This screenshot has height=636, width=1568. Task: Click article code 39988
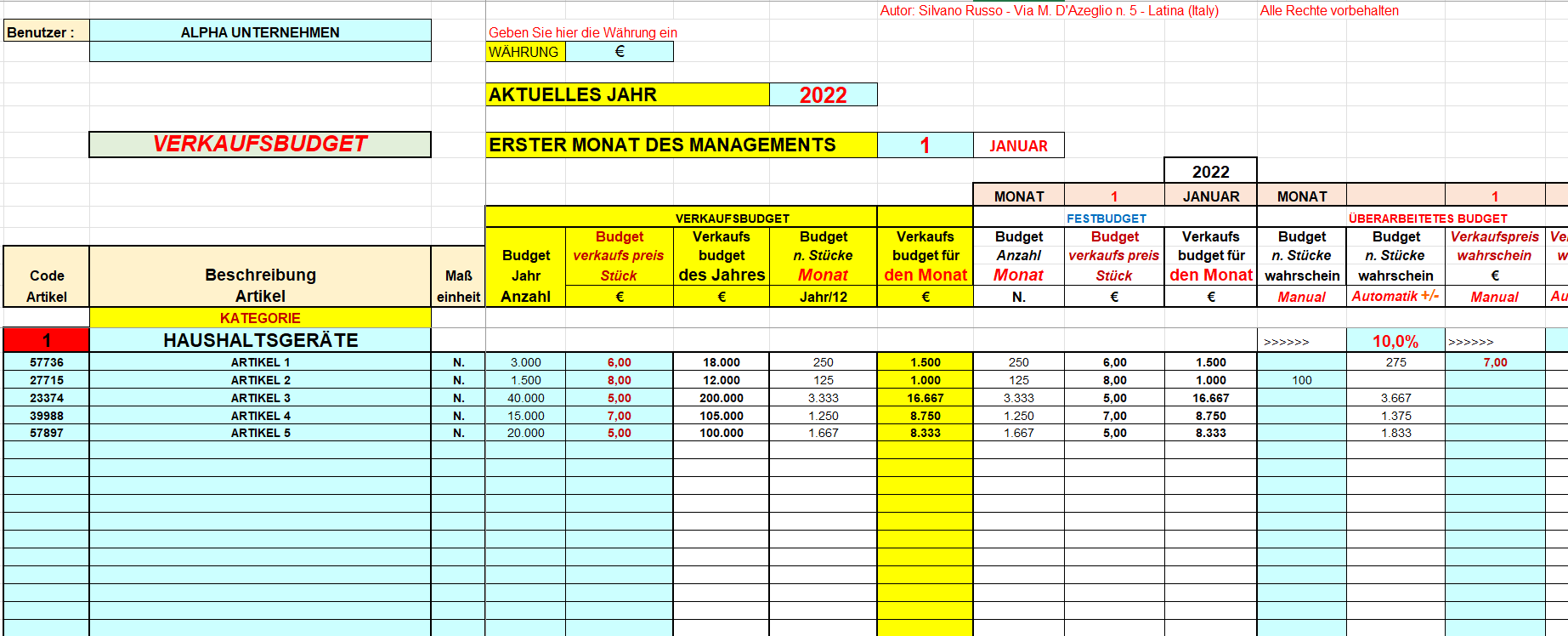pos(47,416)
